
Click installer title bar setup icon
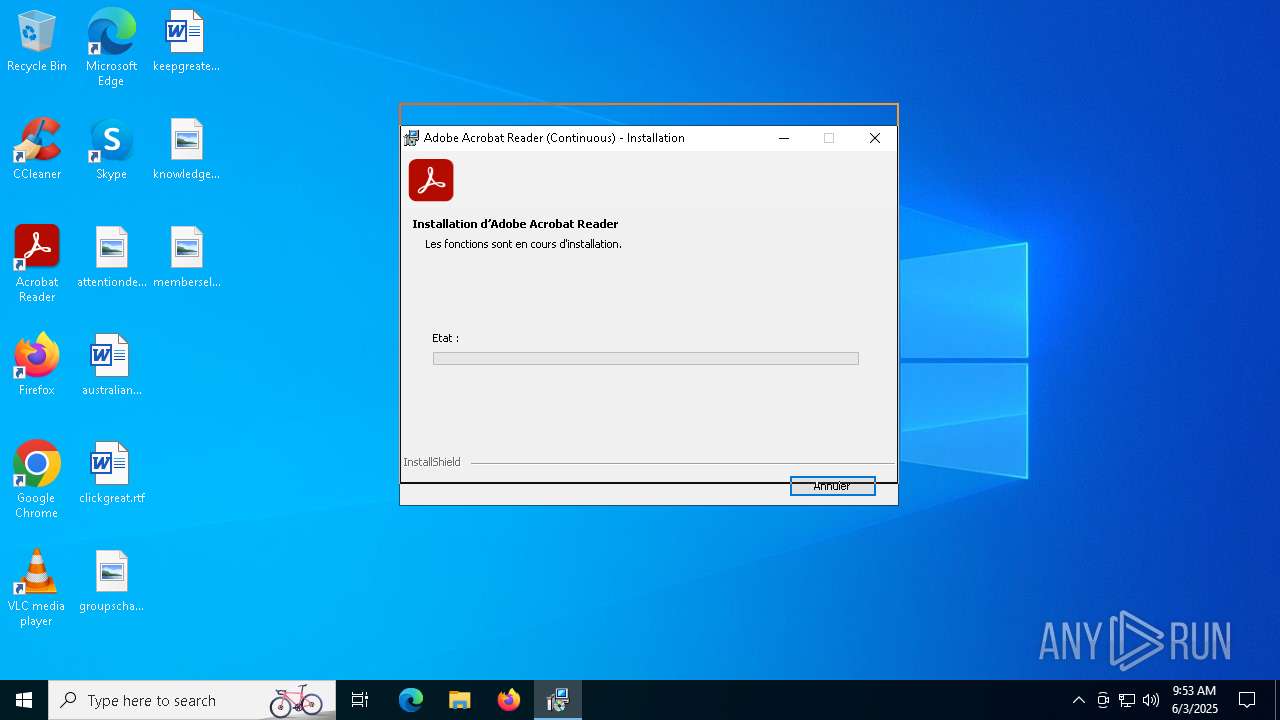coord(411,138)
